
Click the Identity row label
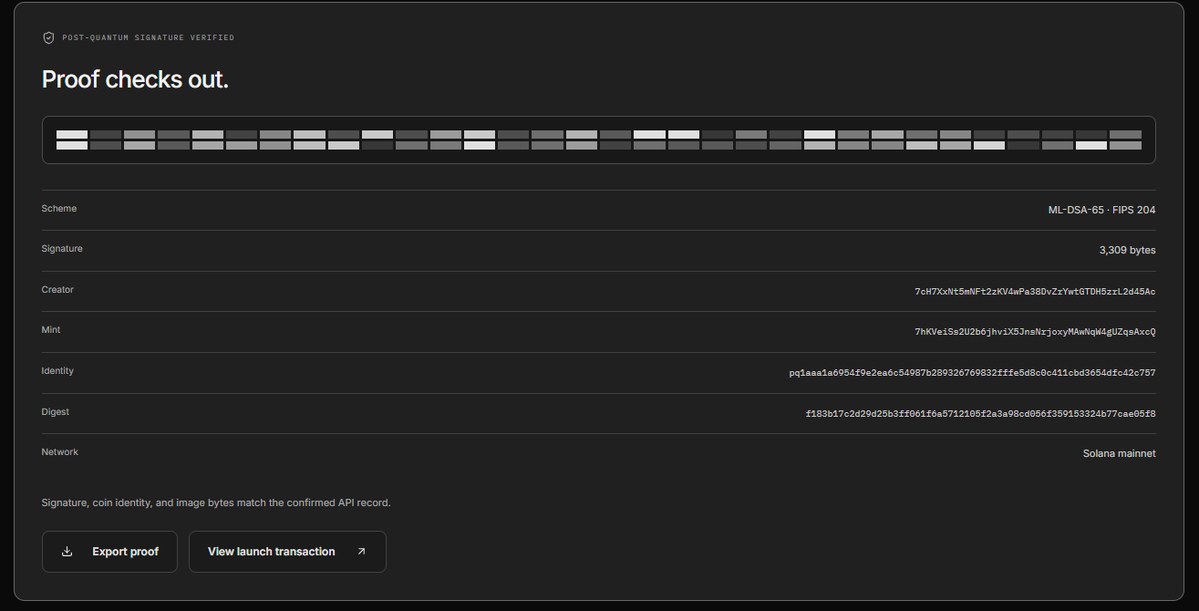point(57,371)
